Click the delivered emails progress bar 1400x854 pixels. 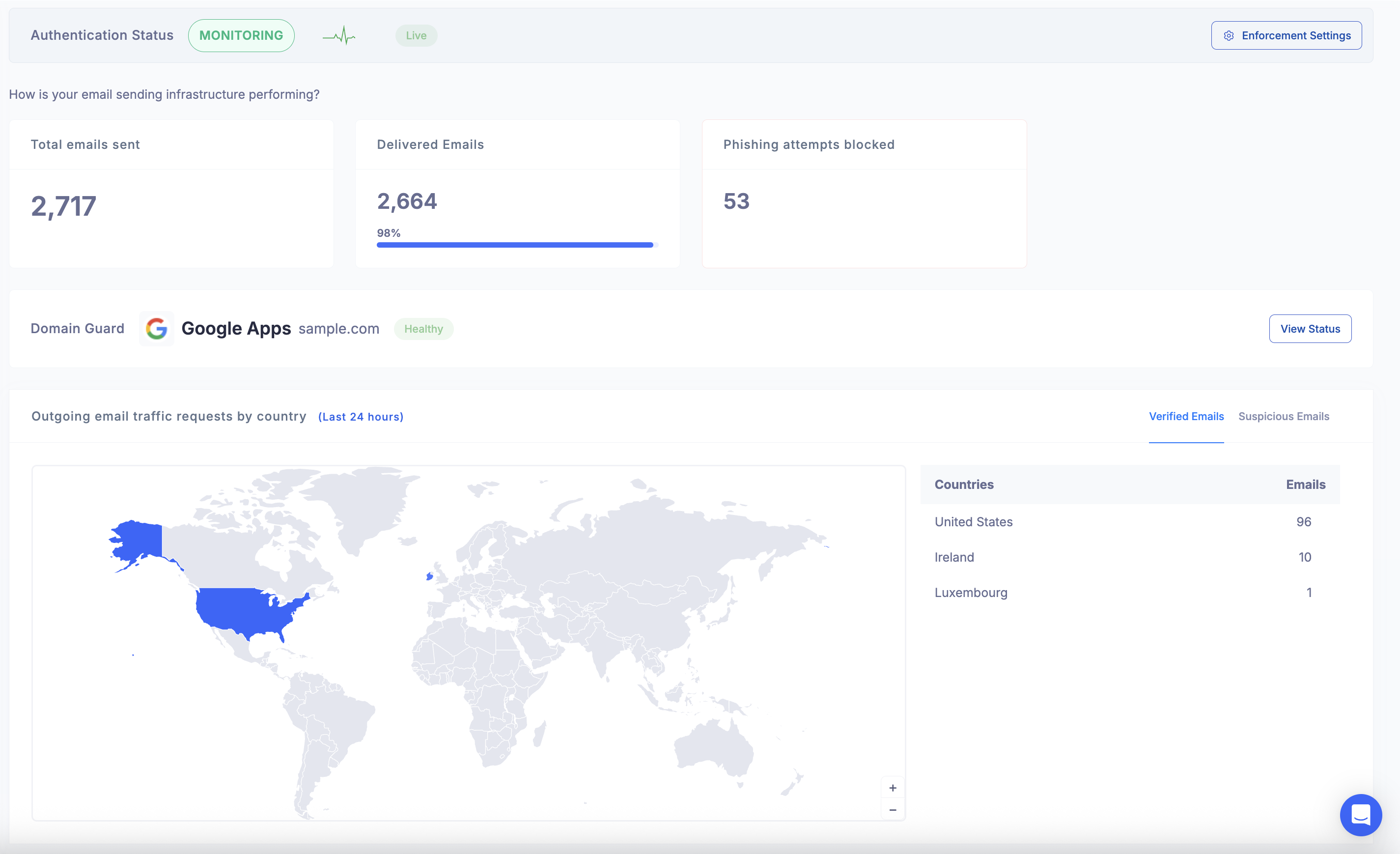(515, 245)
